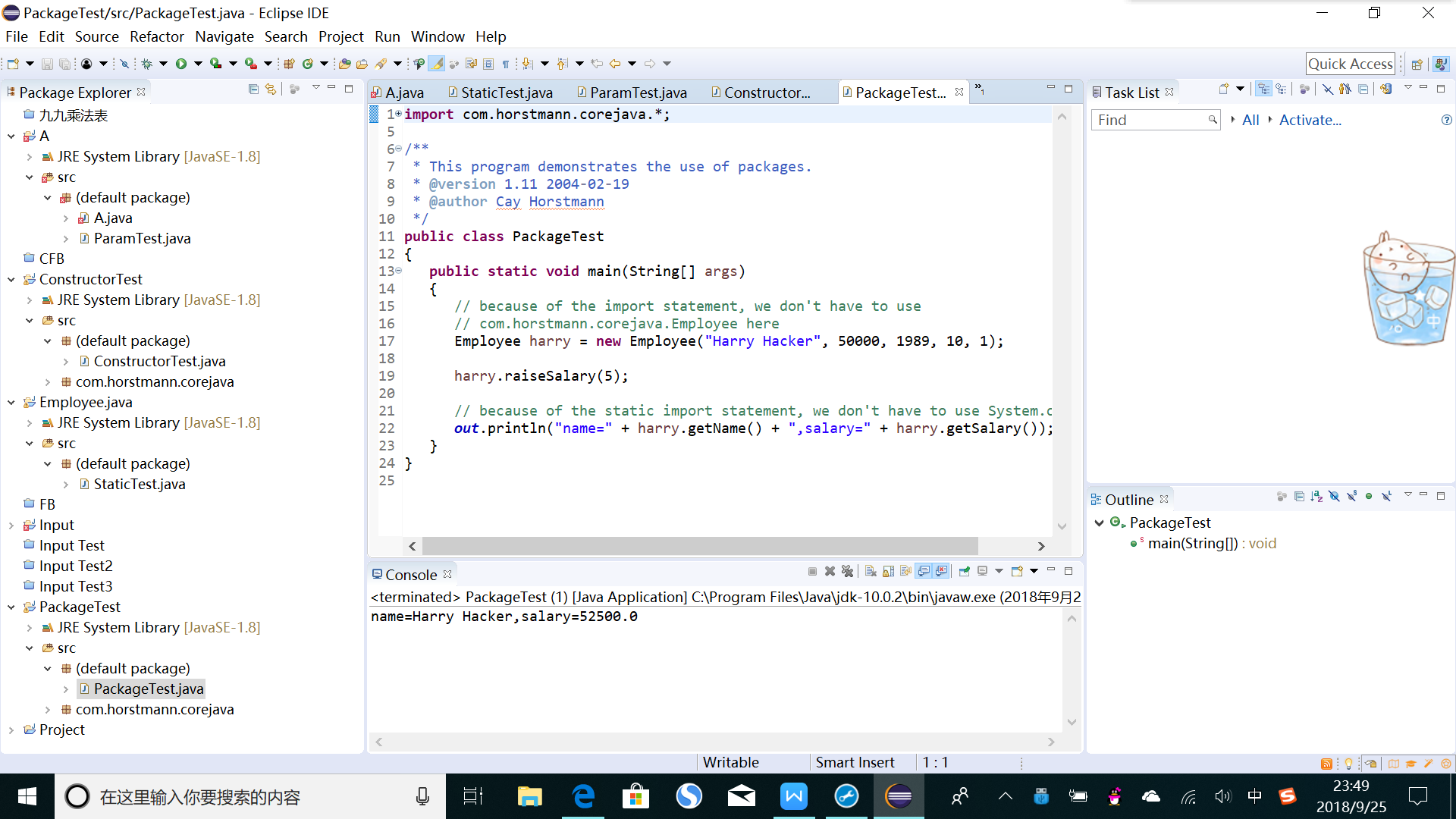Toggle Hide Completed Tasks in Task List
The height and width of the screenshot is (819, 1456).
click(x=1328, y=89)
